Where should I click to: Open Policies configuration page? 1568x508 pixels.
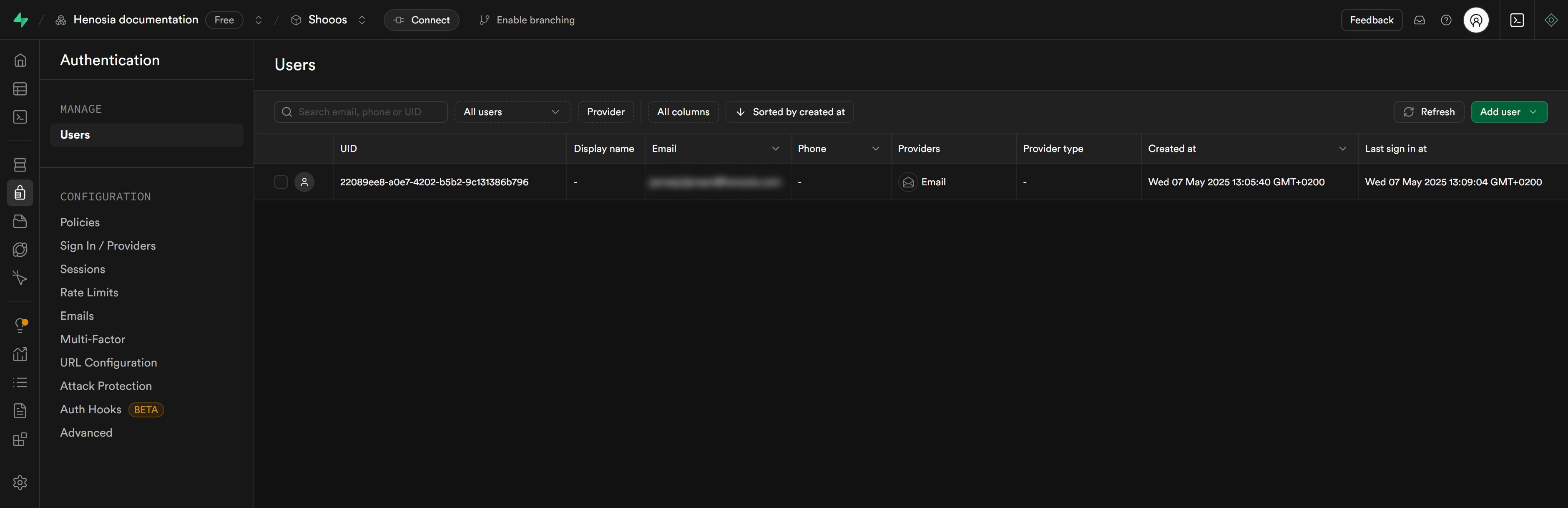coord(80,222)
